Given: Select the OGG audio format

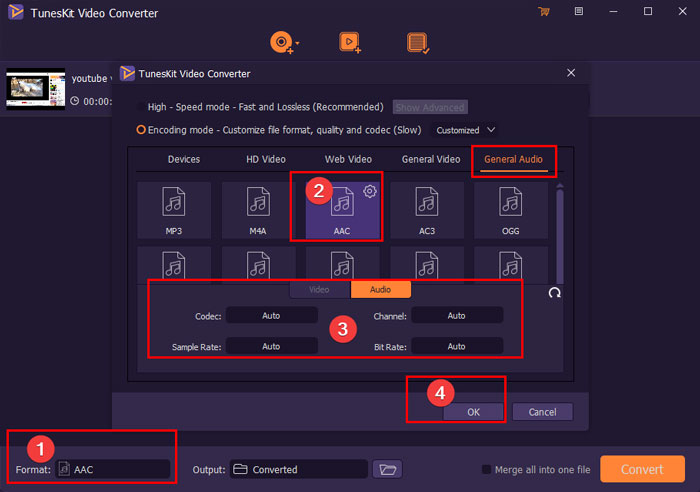Looking at the screenshot, I should coord(511,210).
